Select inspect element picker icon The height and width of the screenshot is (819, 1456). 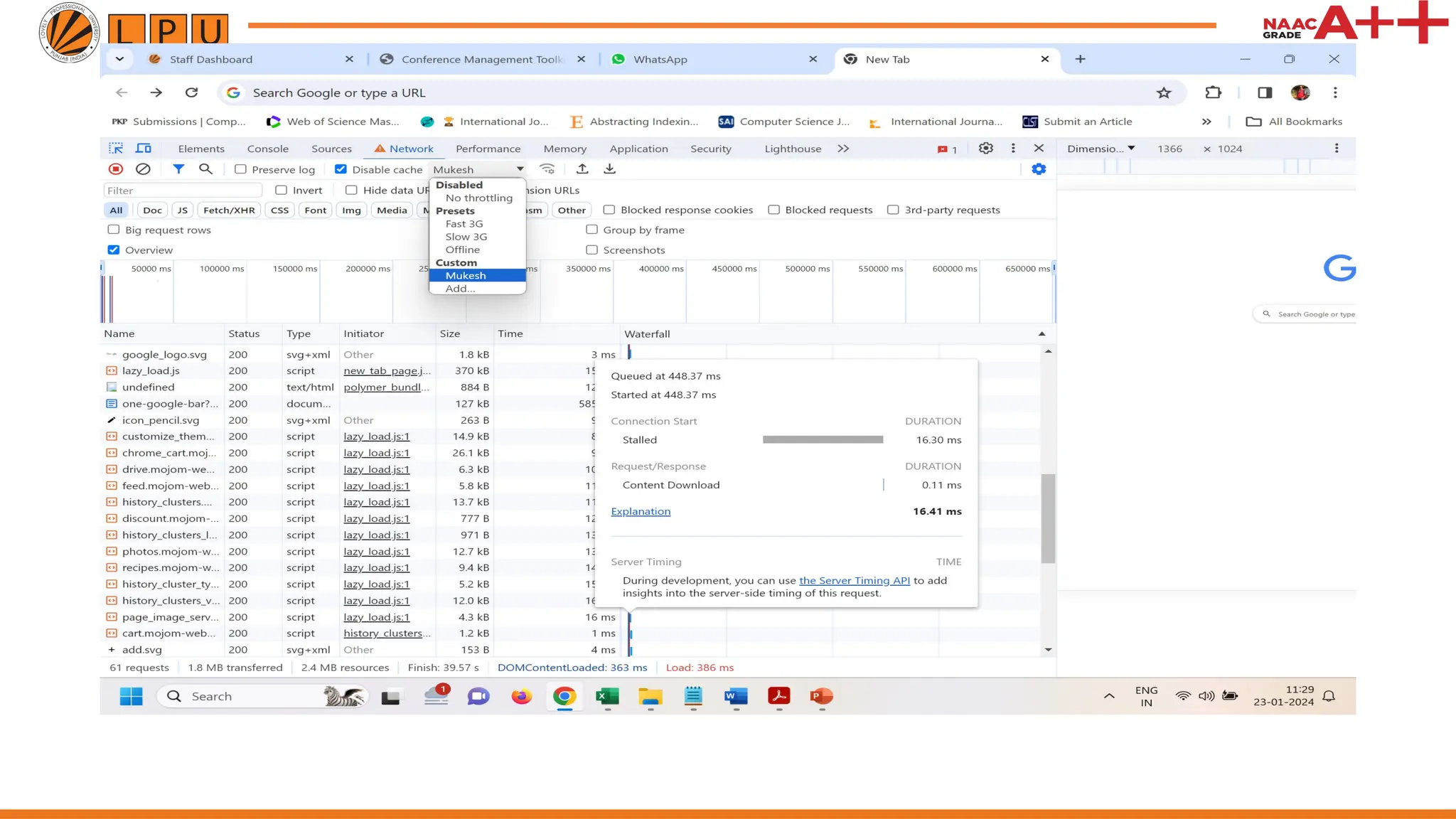(x=115, y=149)
